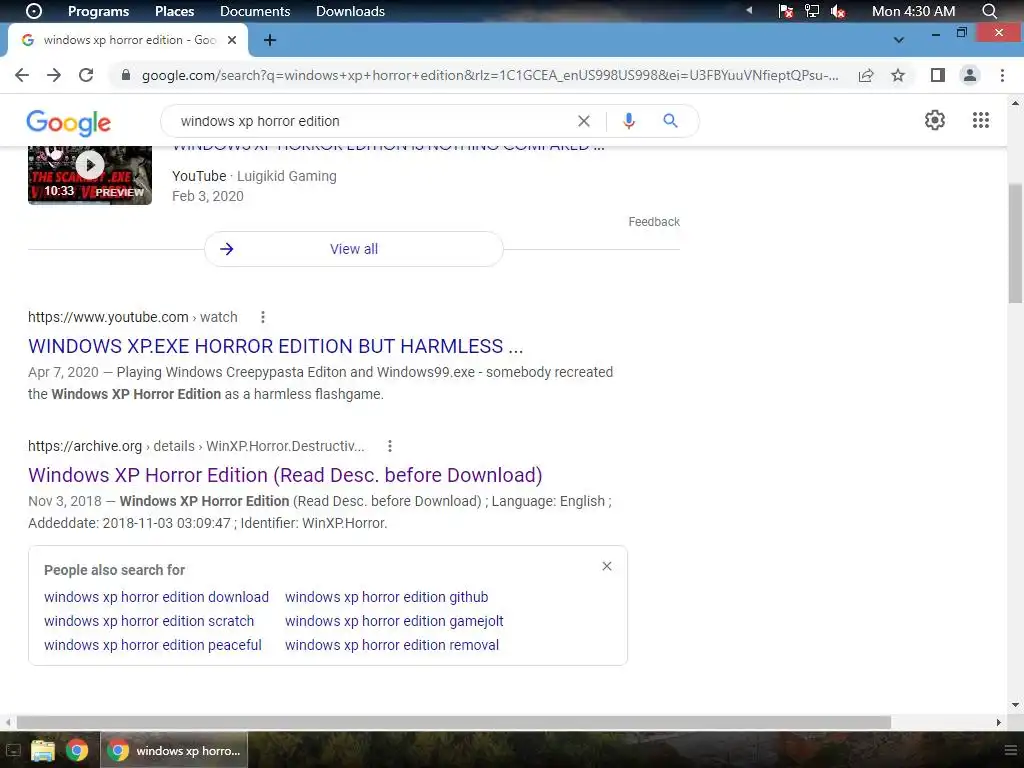Show desktop from the taskbar
The width and height of the screenshot is (1024, 768).
[13, 751]
